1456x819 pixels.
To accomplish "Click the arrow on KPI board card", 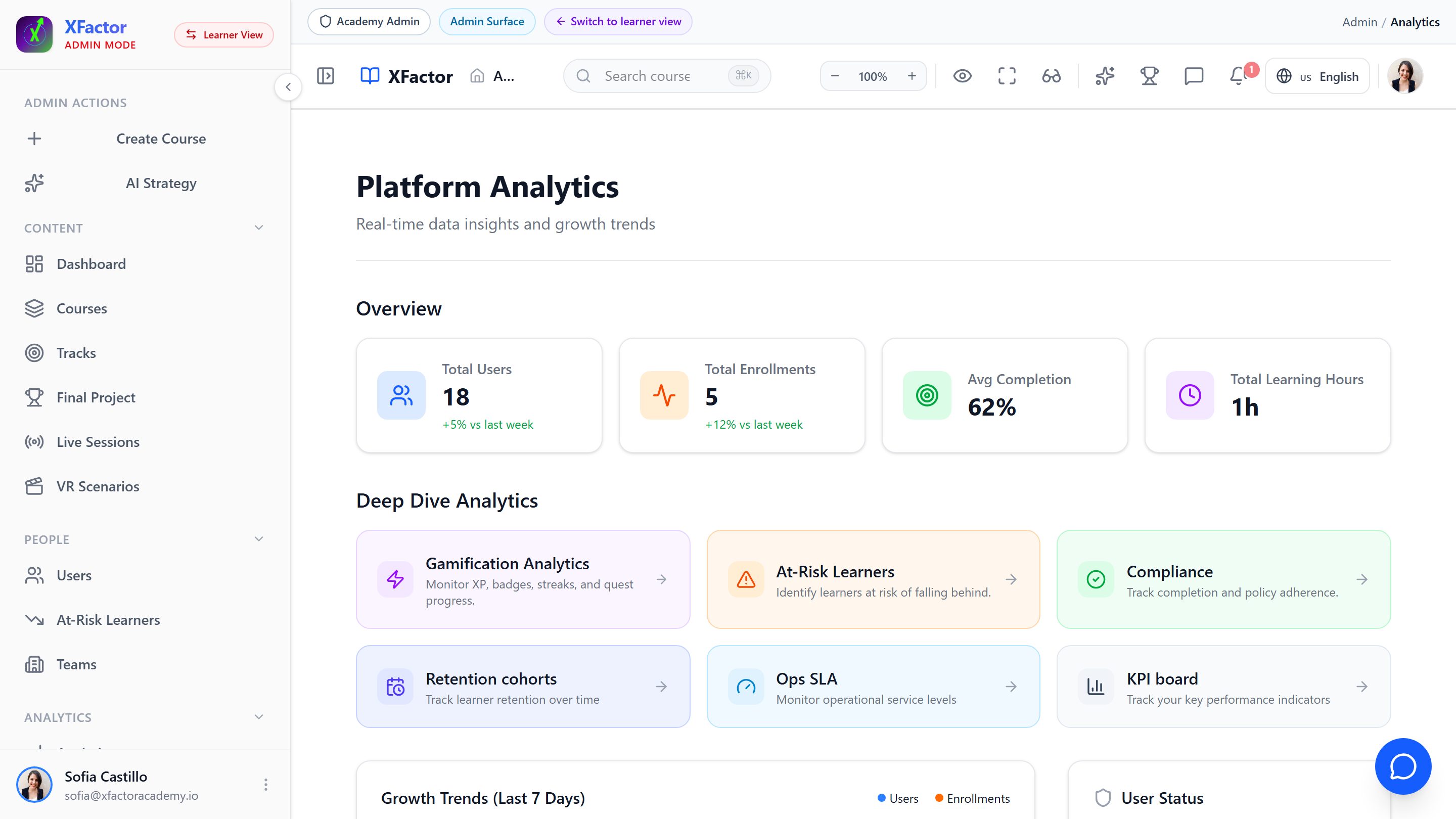I will [x=1362, y=687].
